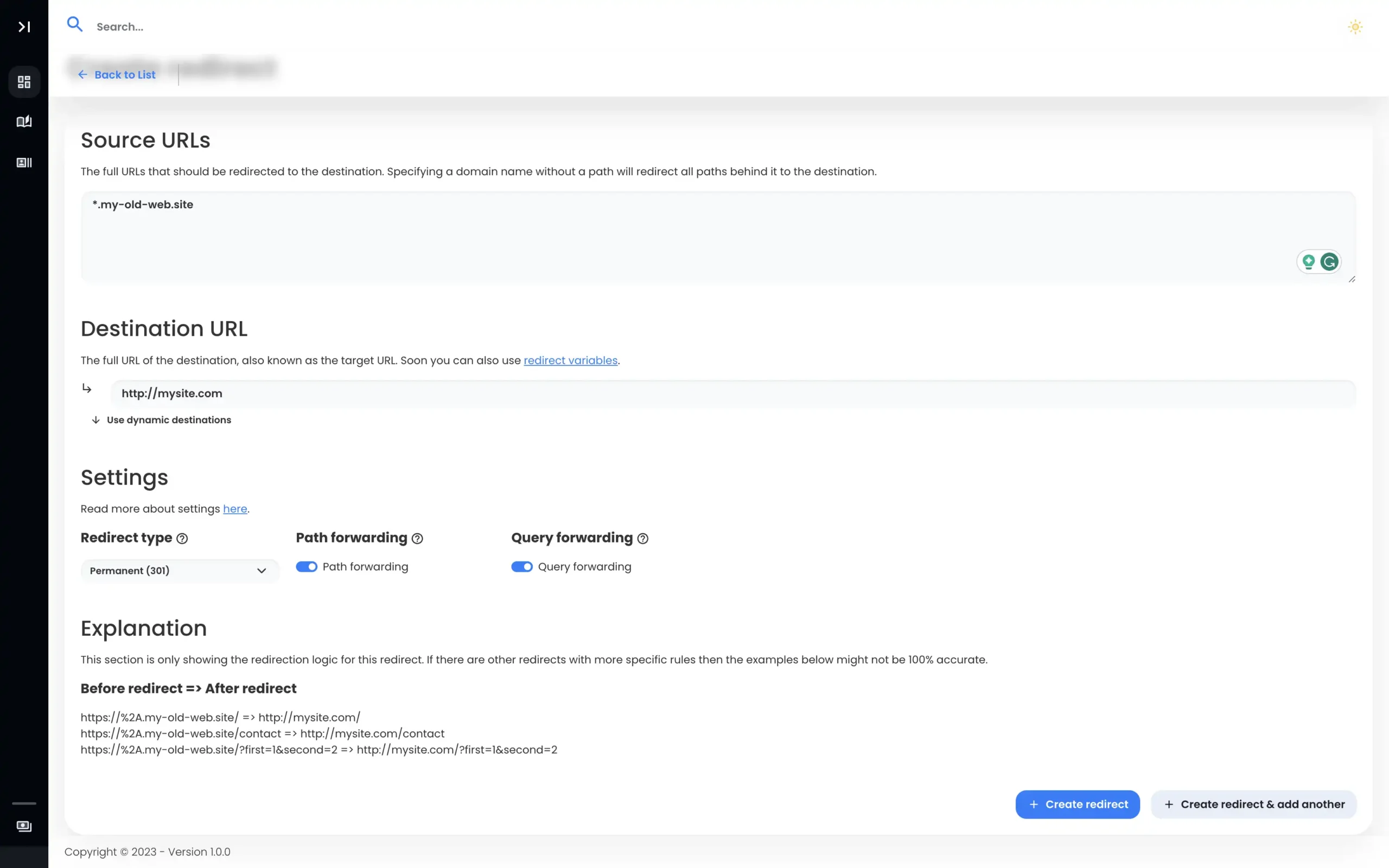
Task: Click the search magnifier icon
Action: click(75, 26)
